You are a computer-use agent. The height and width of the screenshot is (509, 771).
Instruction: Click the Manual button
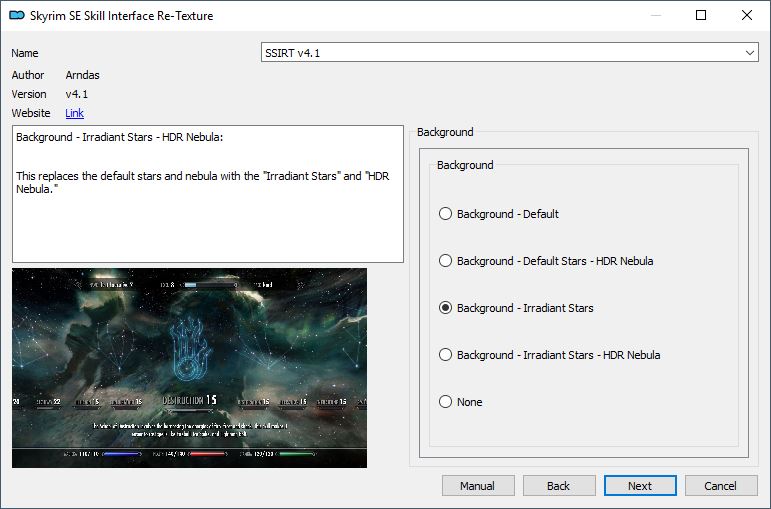point(478,486)
